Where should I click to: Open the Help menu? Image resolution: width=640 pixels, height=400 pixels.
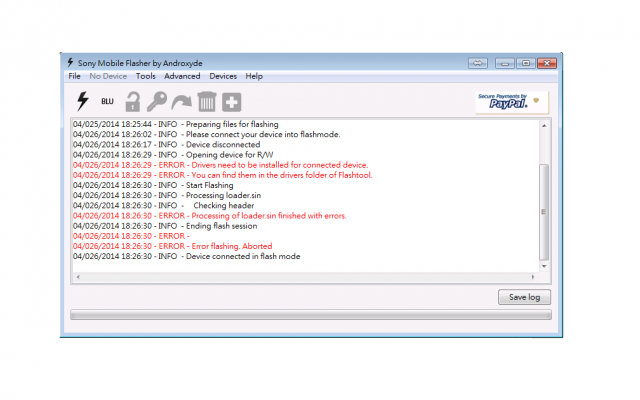click(254, 76)
